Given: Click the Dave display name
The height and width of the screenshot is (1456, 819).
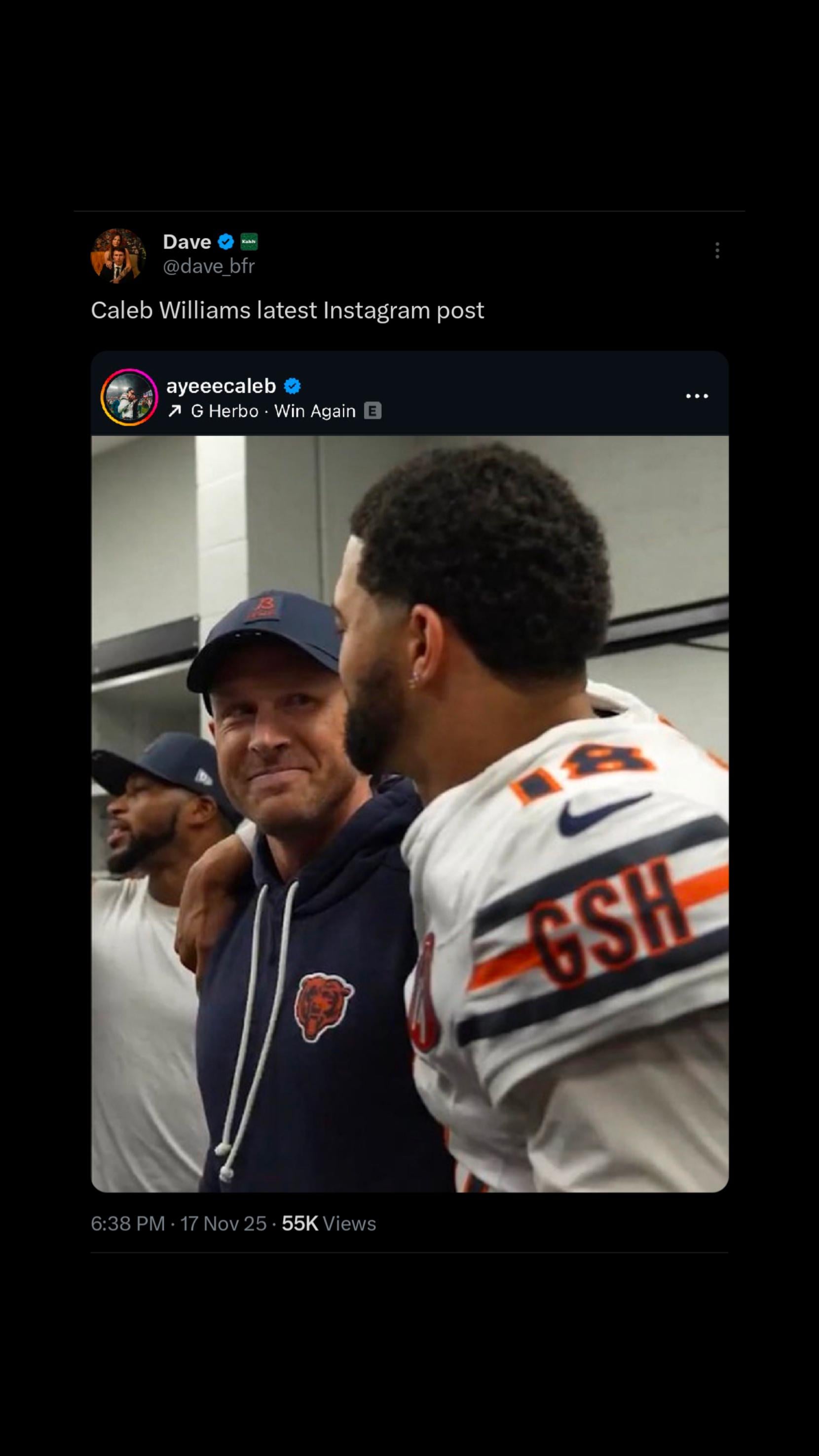Looking at the screenshot, I should 187,242.
